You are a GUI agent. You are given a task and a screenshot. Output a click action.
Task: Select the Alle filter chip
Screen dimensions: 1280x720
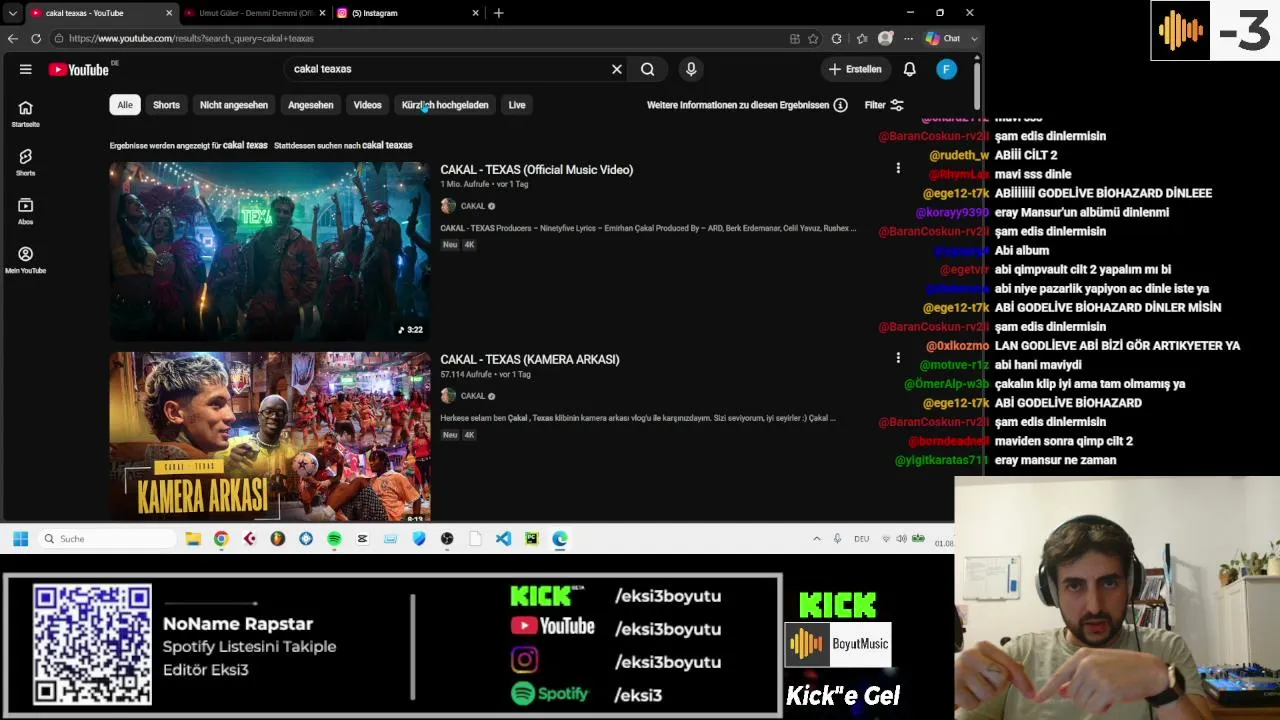click(x=125, y=105)
